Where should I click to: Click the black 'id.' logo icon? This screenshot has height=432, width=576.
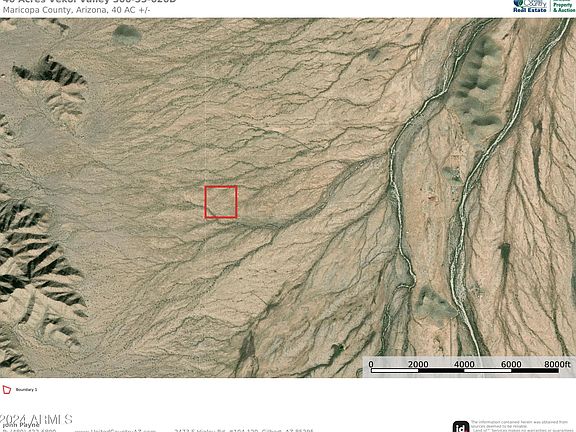(x=461, y=426)
